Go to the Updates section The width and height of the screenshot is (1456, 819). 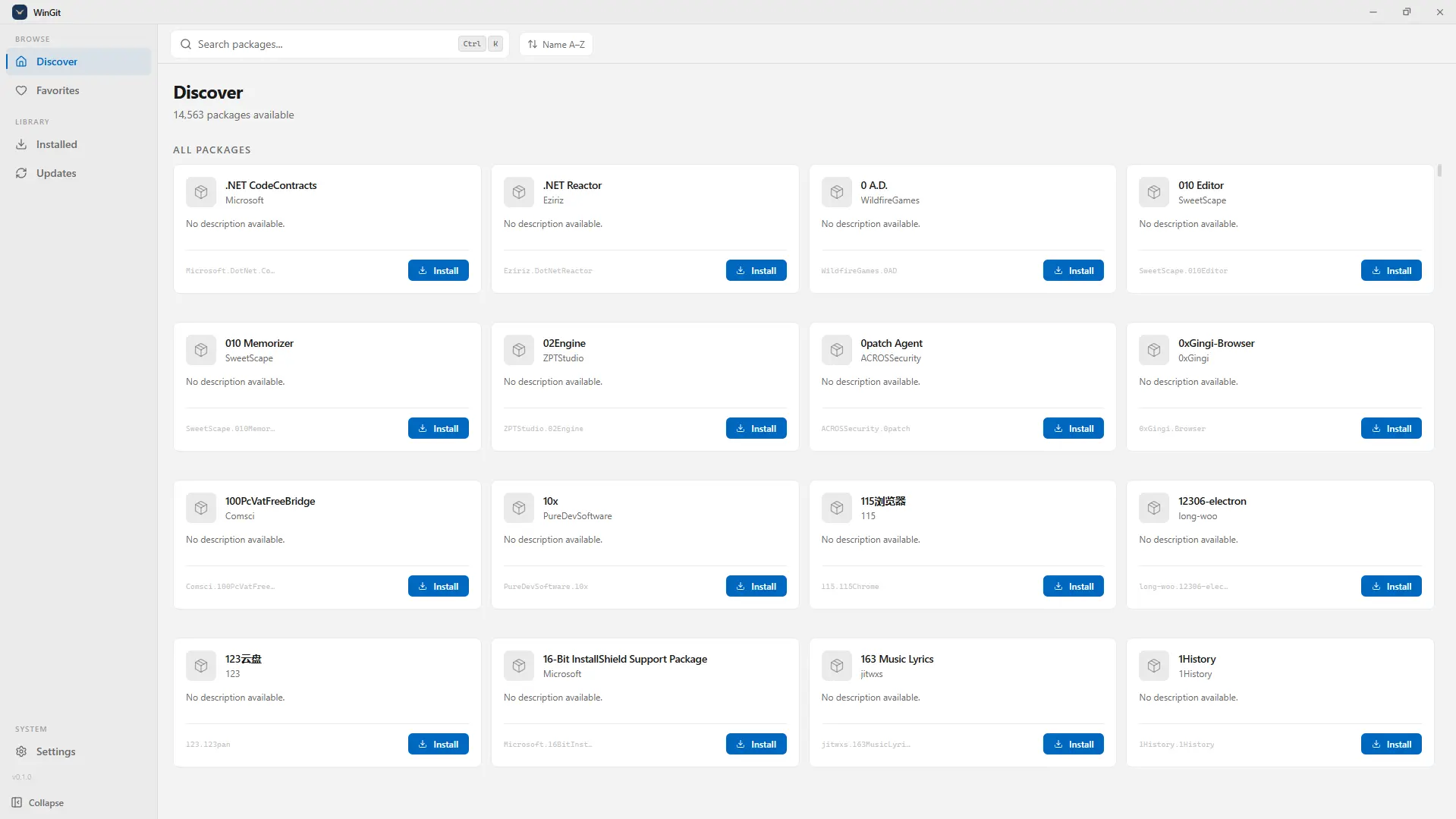pyautogui.click(x=79, y=173)
